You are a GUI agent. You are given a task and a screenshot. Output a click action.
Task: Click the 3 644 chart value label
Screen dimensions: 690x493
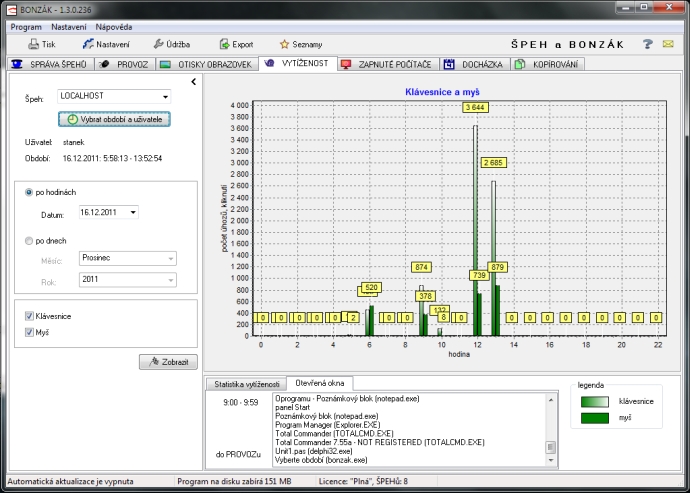click(x=475, y=107)
